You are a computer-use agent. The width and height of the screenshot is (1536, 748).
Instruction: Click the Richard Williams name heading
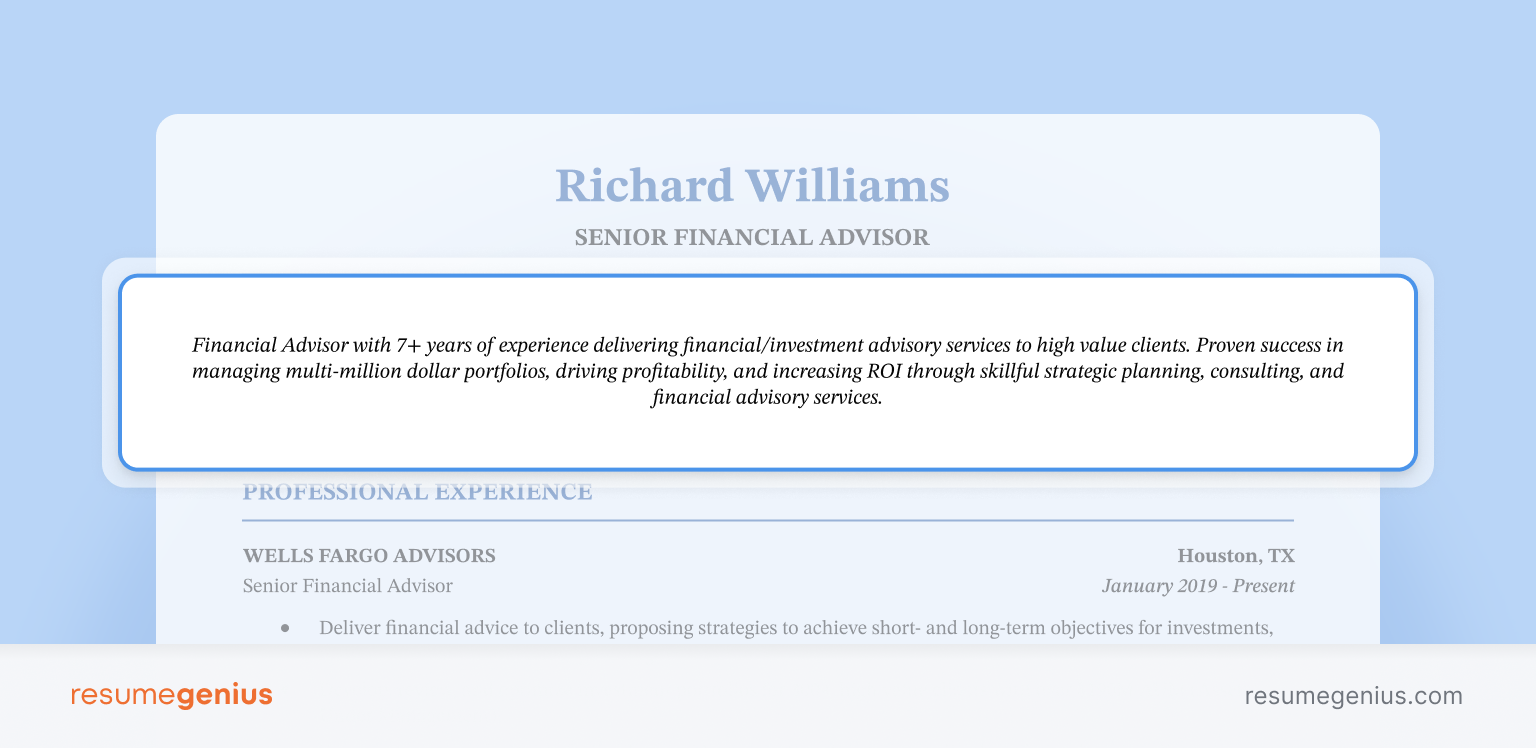(x=752, y=186)
